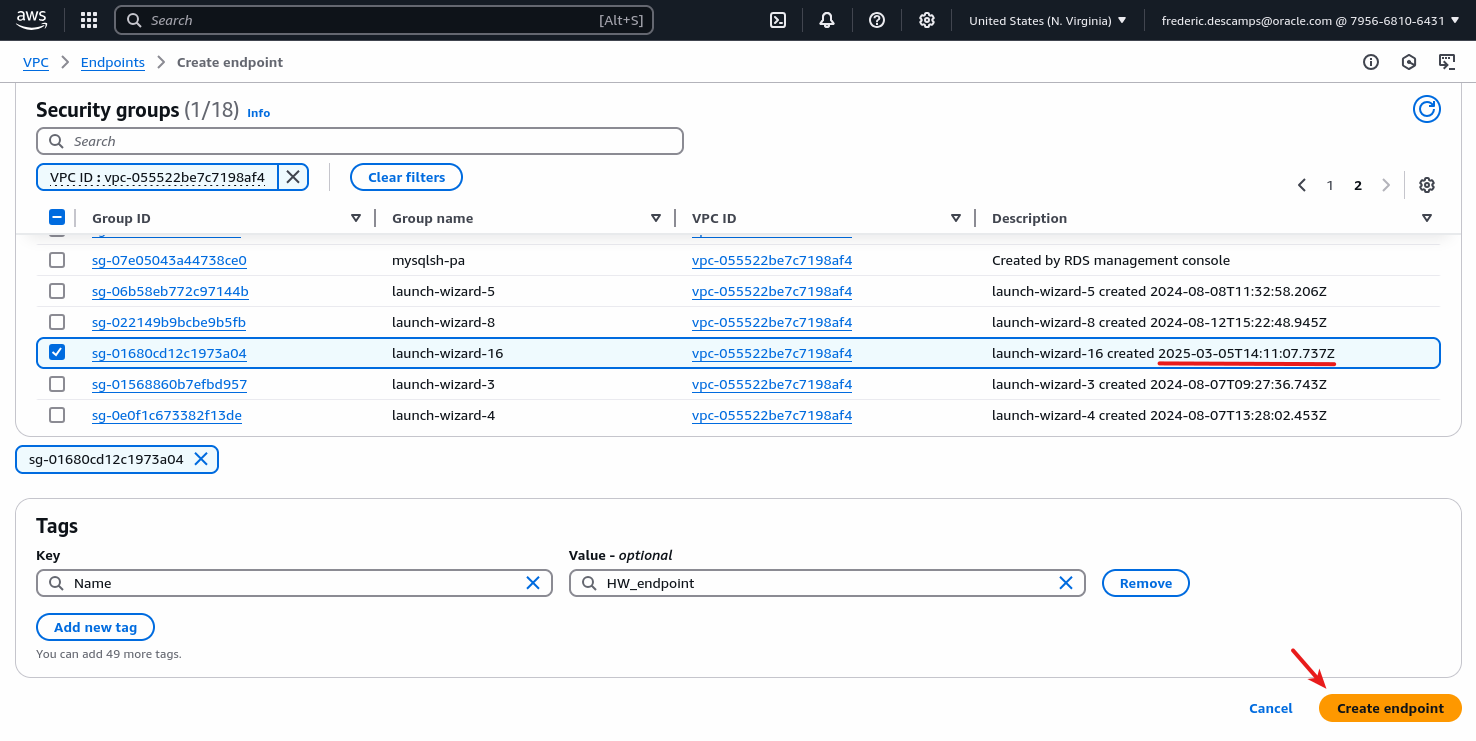The image size is (1476, 741).
Task: Open the Group name column filter dropdown
Action: [656, 217]
